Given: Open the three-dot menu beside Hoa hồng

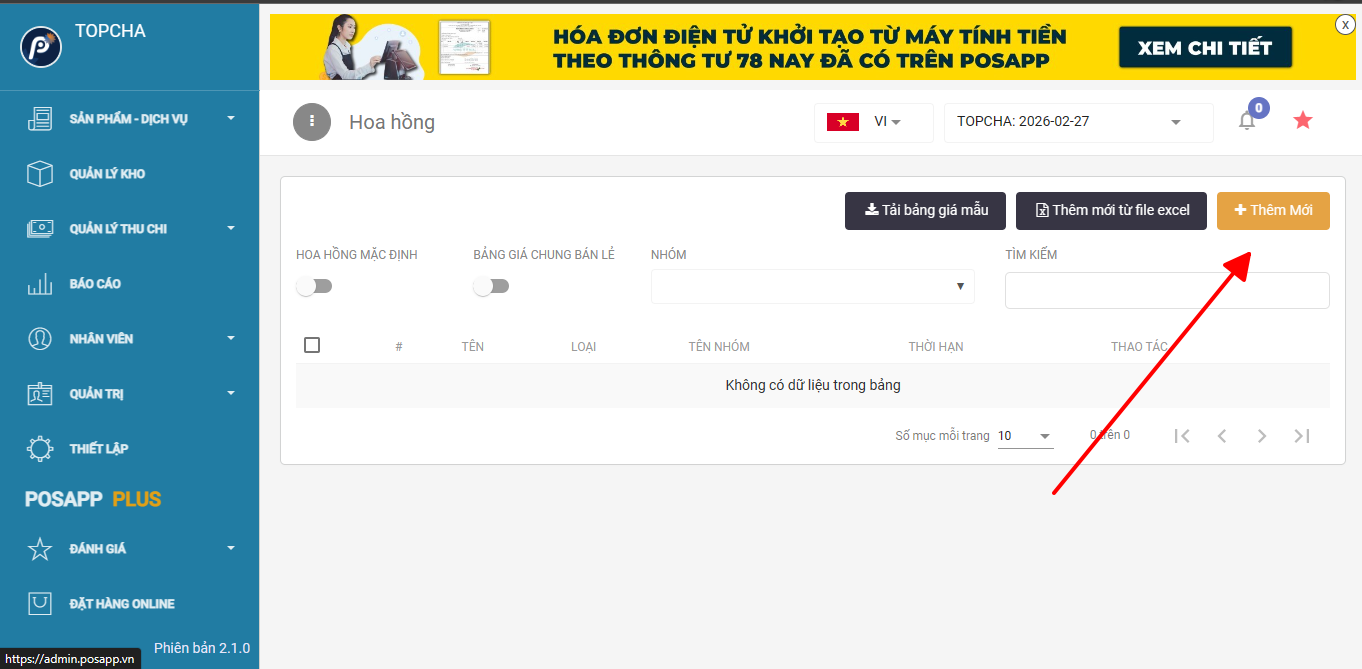Looking at the screenshot, I should tap(312, 122).
